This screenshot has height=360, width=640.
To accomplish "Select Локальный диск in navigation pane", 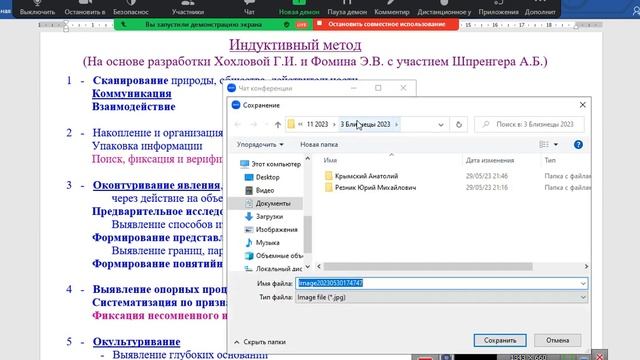I will [x=273, y=269].
